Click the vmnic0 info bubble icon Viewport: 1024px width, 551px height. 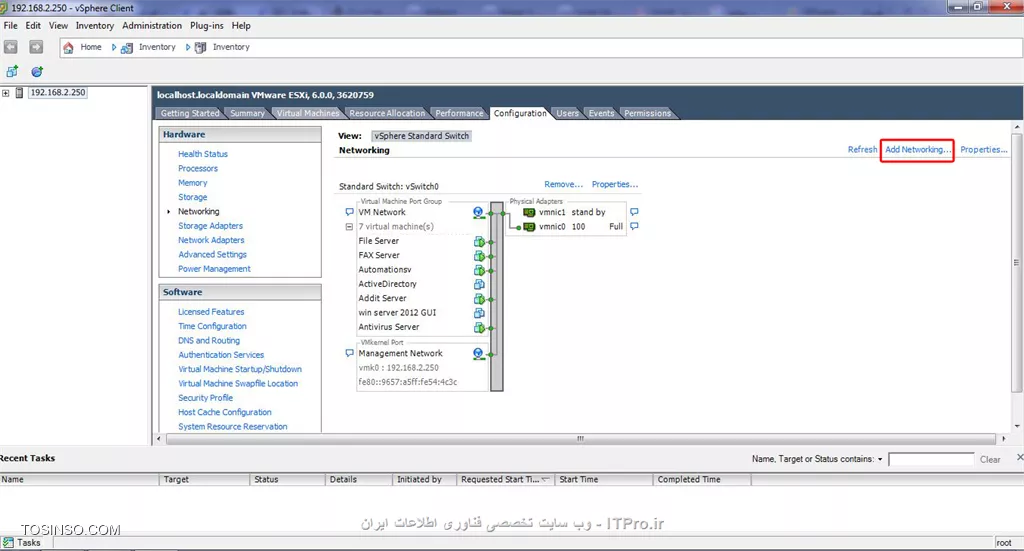click(634, 227)
